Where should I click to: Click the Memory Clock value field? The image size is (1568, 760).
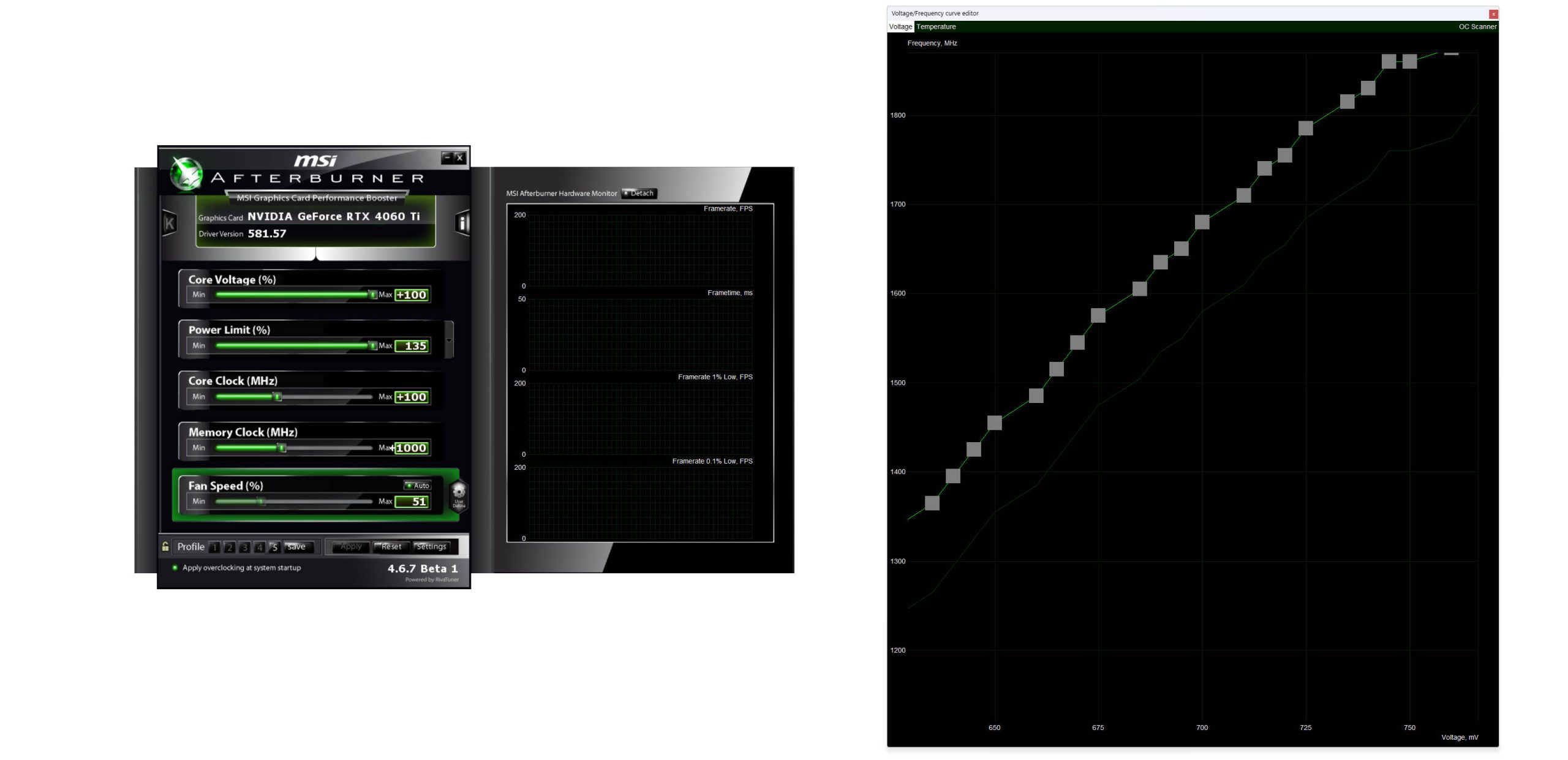tap(411, 448)
